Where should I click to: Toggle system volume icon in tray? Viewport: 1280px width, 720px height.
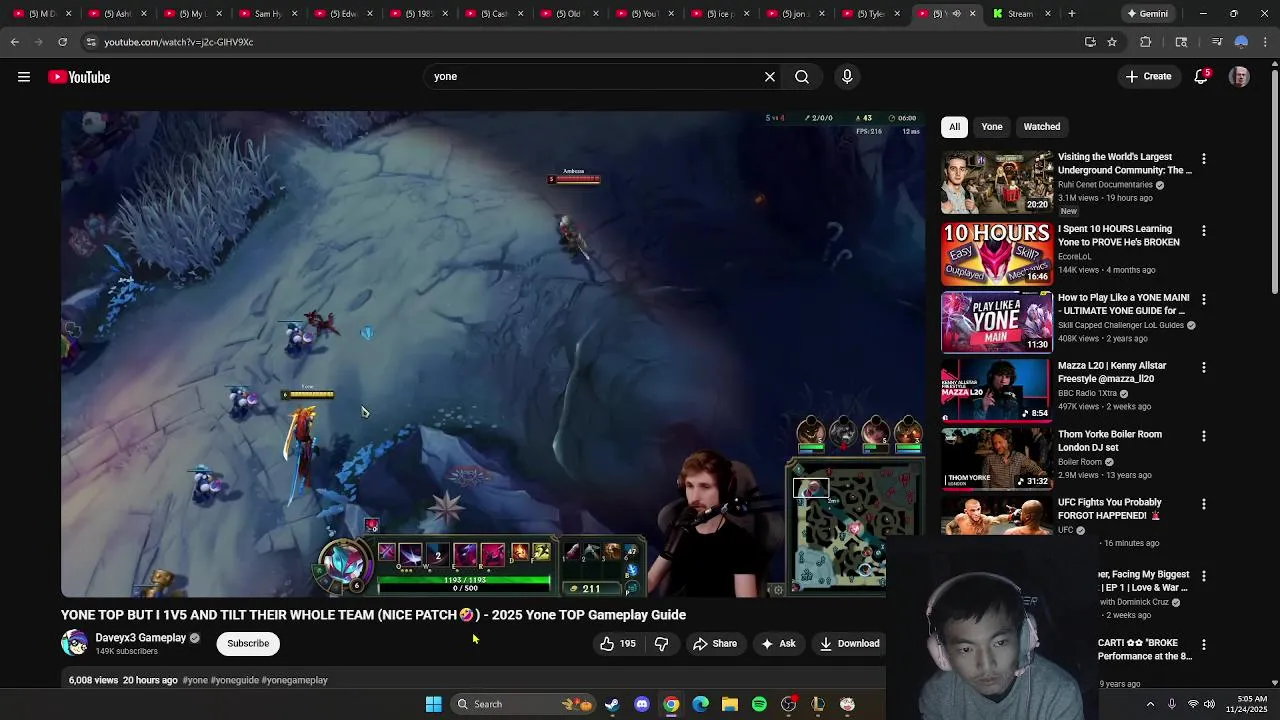coord(1211,704)
